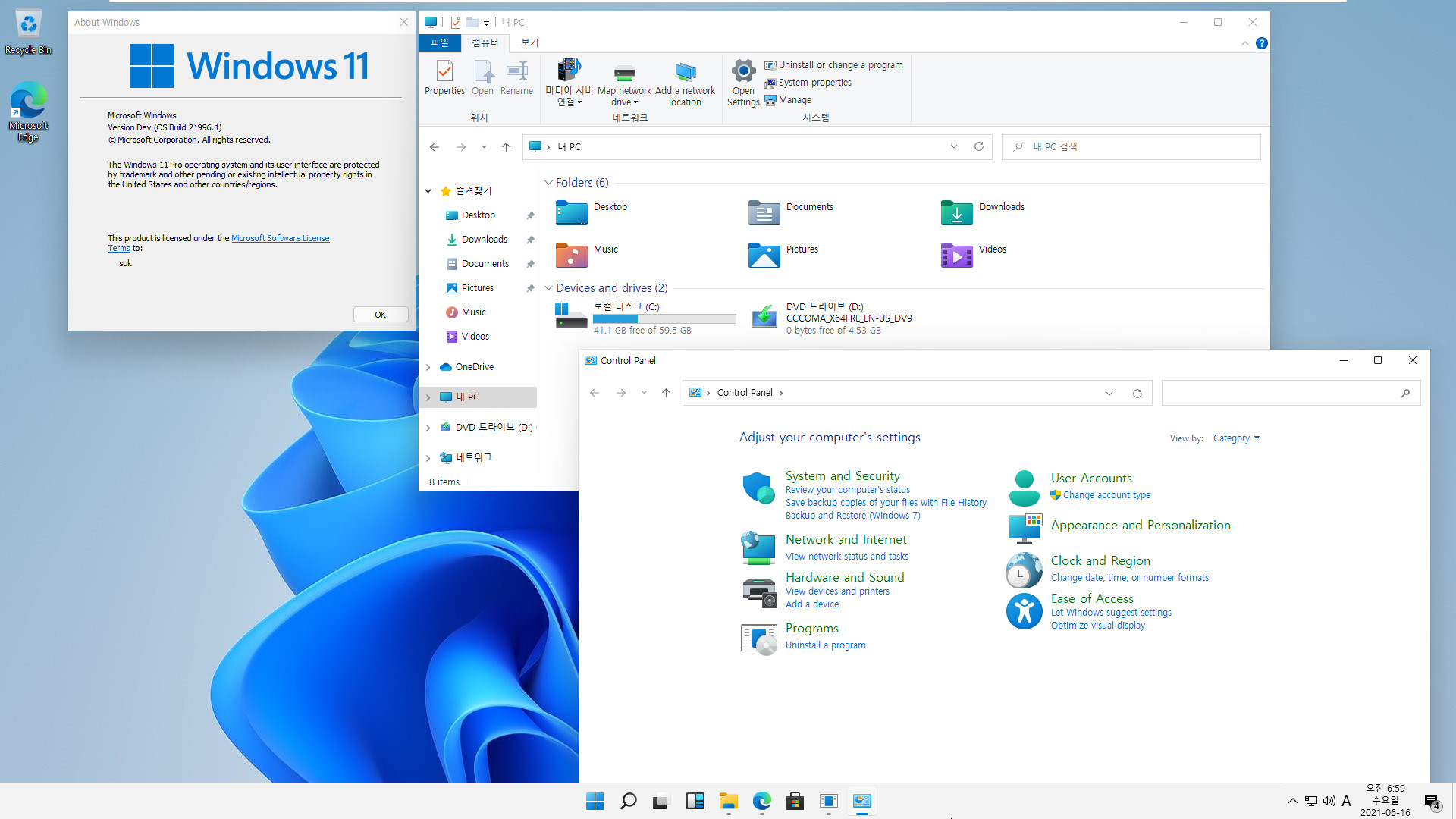Screen dimensions: 1456x819
Task: Click the Programs category icon
Action: 758,639
